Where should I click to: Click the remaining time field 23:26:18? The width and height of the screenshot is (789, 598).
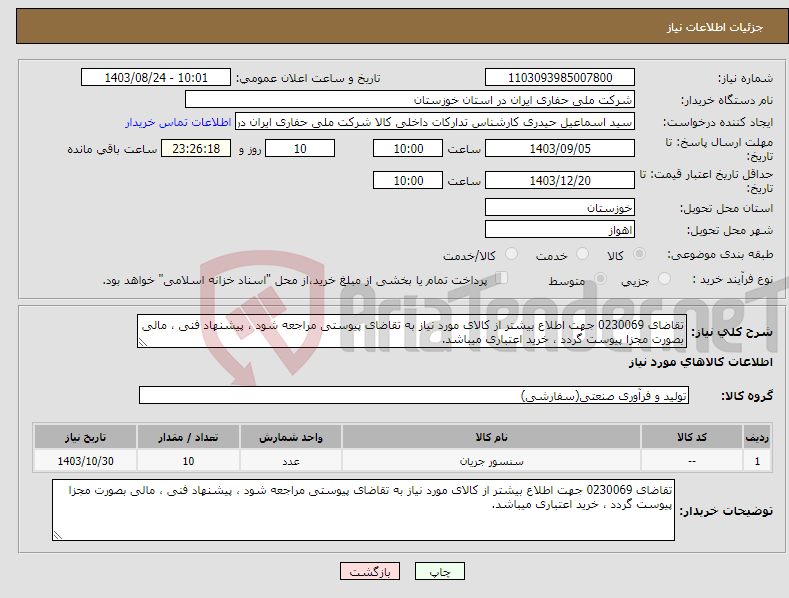[x=196, y=148]
